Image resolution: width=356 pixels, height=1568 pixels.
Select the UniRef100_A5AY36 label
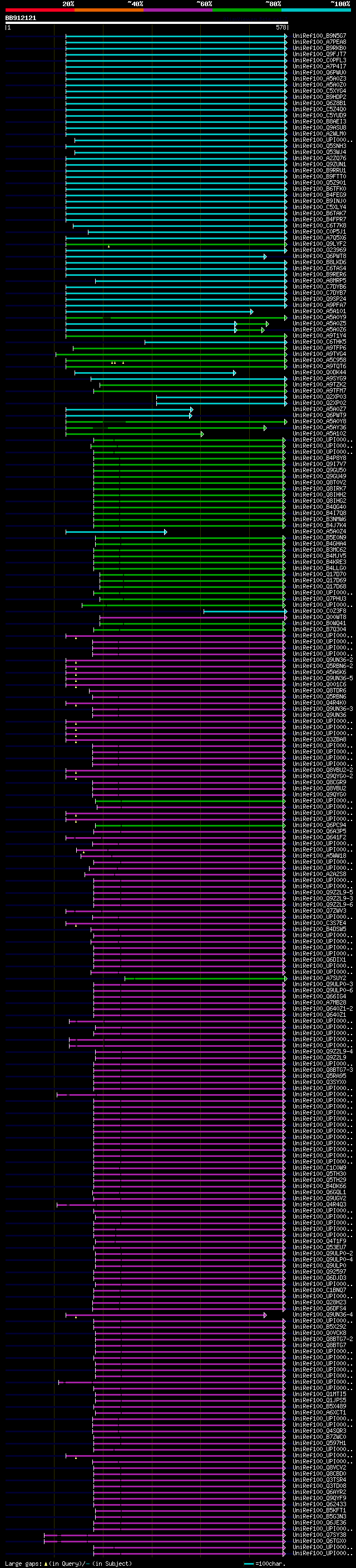coord(319,427)
